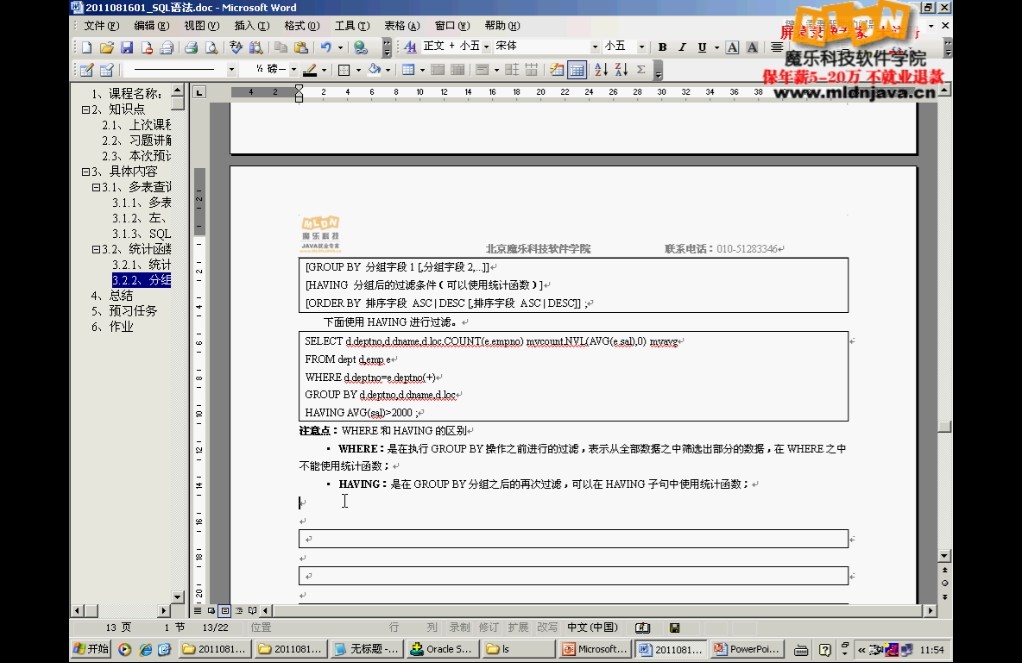Click the Insert Table icon
The height and width of the screenshot is (663, 1022).
408,70
